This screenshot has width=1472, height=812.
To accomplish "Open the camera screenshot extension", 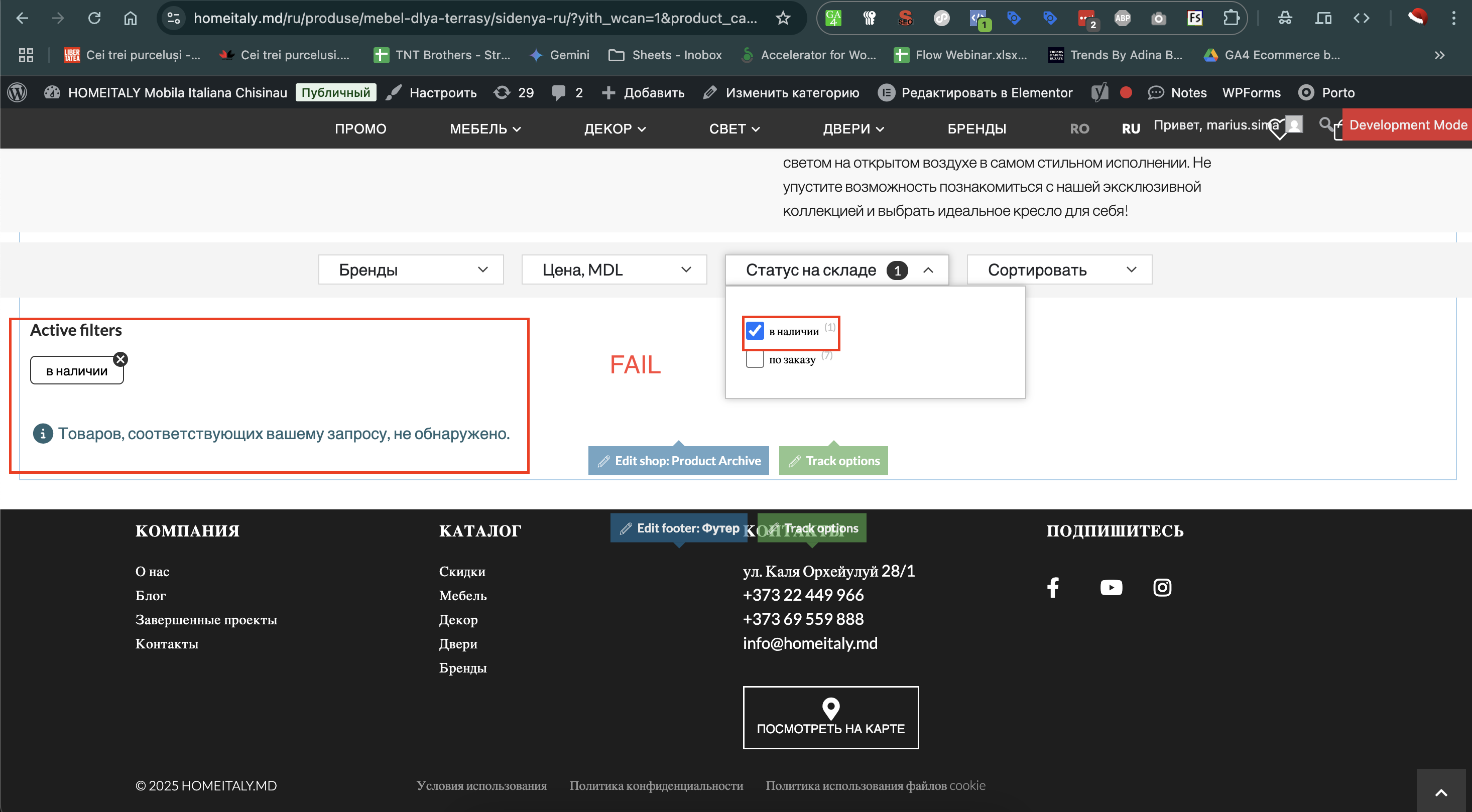I will click(1158, 18).
